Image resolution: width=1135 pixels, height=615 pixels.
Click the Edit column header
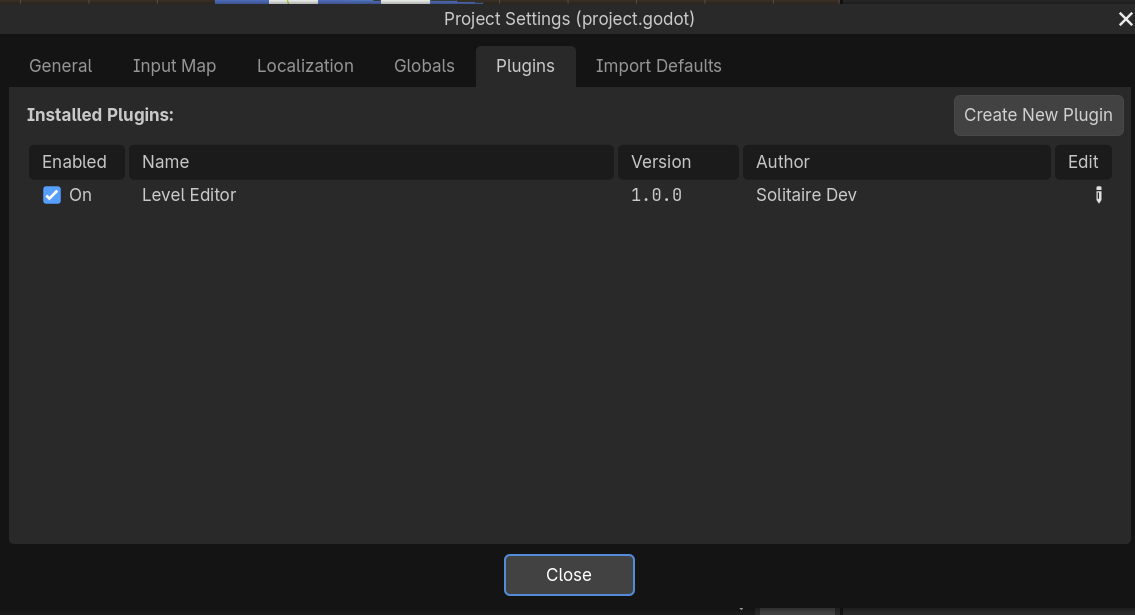tap(1083, 162)
